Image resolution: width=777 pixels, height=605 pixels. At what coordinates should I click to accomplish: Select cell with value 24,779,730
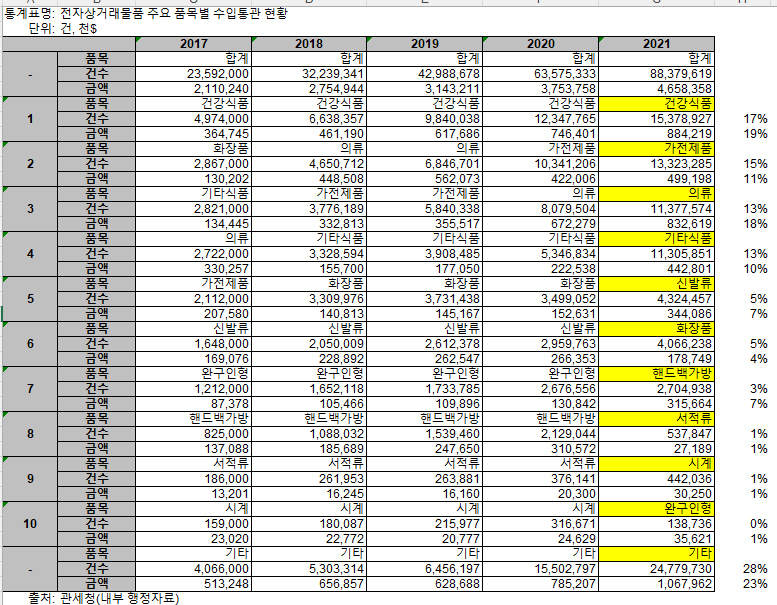click(x=657, y=568)
